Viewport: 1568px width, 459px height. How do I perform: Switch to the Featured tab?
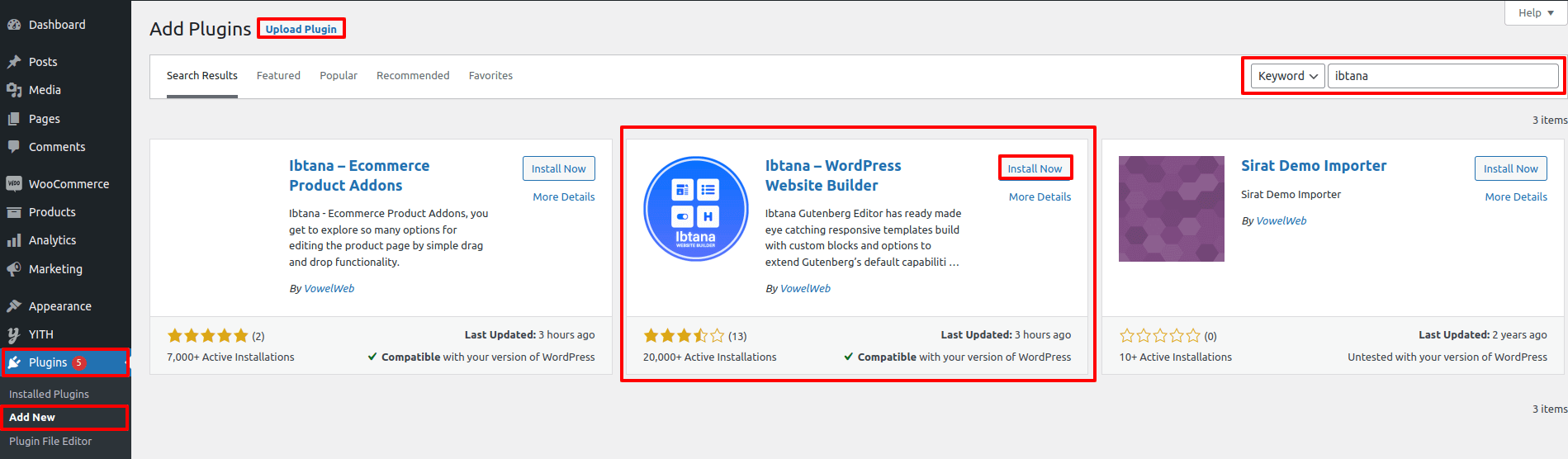pyautogui.click(x=278, y=76)
